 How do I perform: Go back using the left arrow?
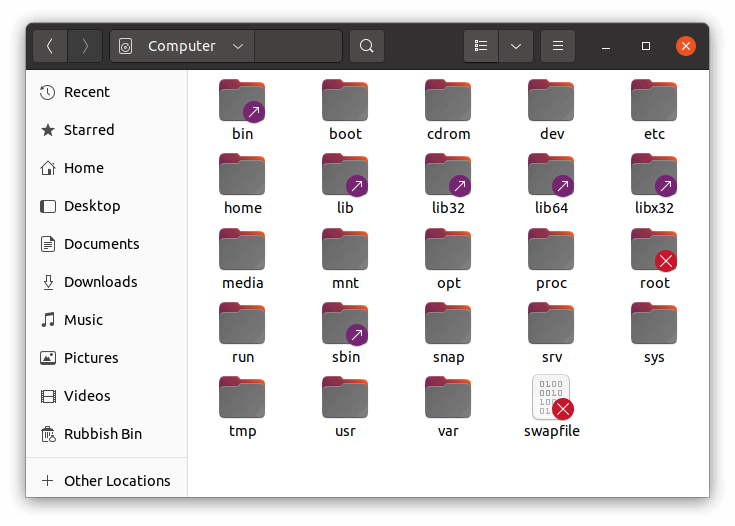point(50,46)
